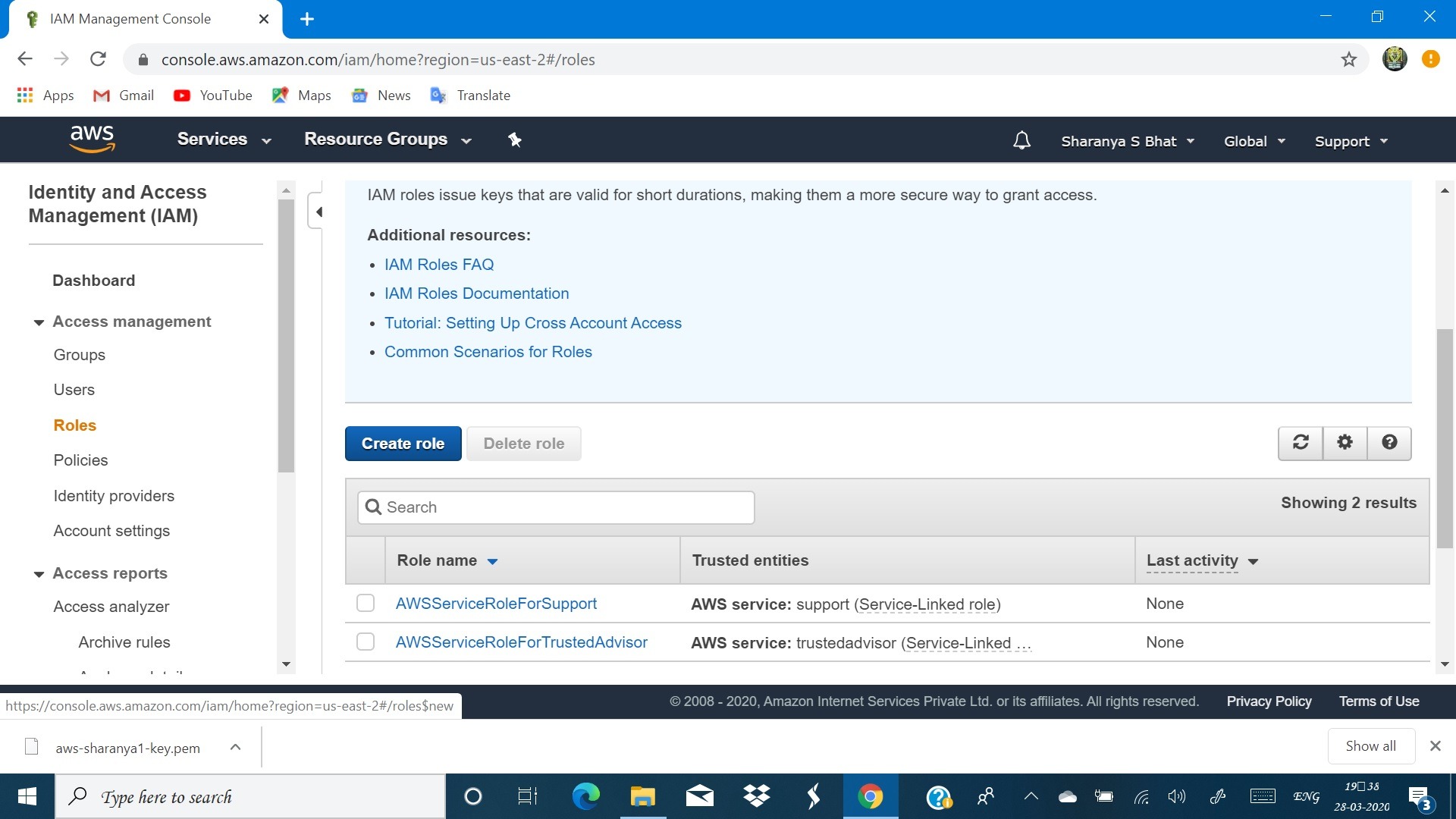
Task: Click the AWS logo home icon
Action: coord(92,139)
